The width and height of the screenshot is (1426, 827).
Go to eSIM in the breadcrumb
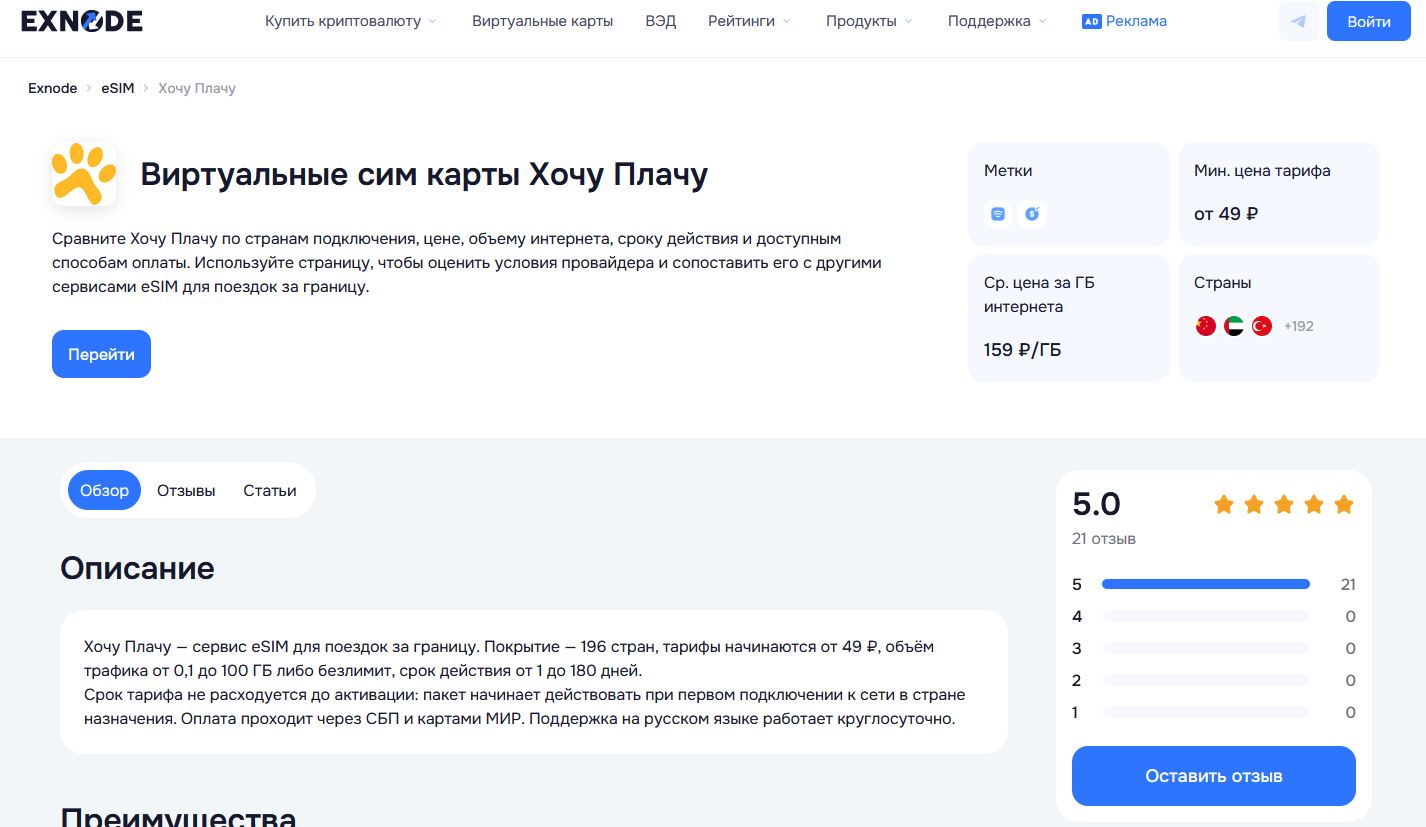click(x=118, y=88)
